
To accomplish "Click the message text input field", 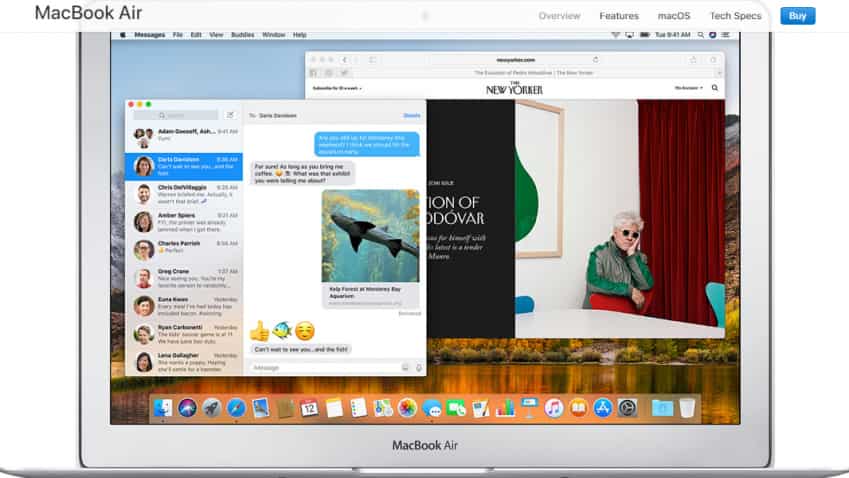I will coord(325,368).
